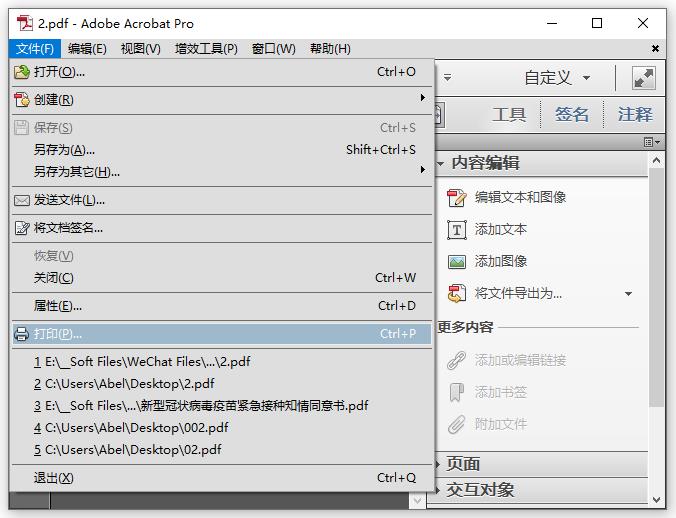Viewport: 676px width, 518px height.
Task: Open the View (视图) menu
Action: (141, 49)
